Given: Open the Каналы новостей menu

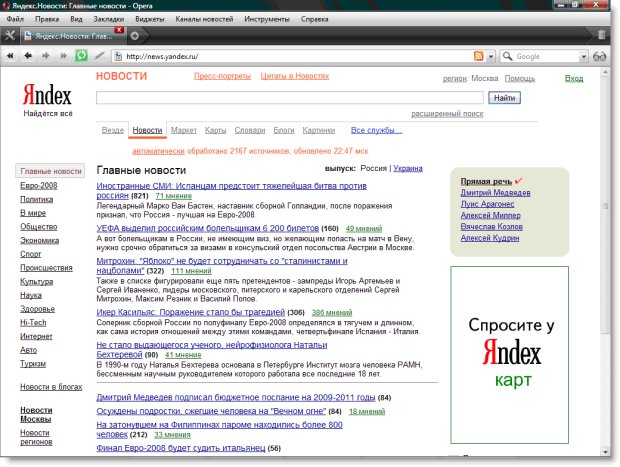Looking at the screenshot, I should point(204,19).
